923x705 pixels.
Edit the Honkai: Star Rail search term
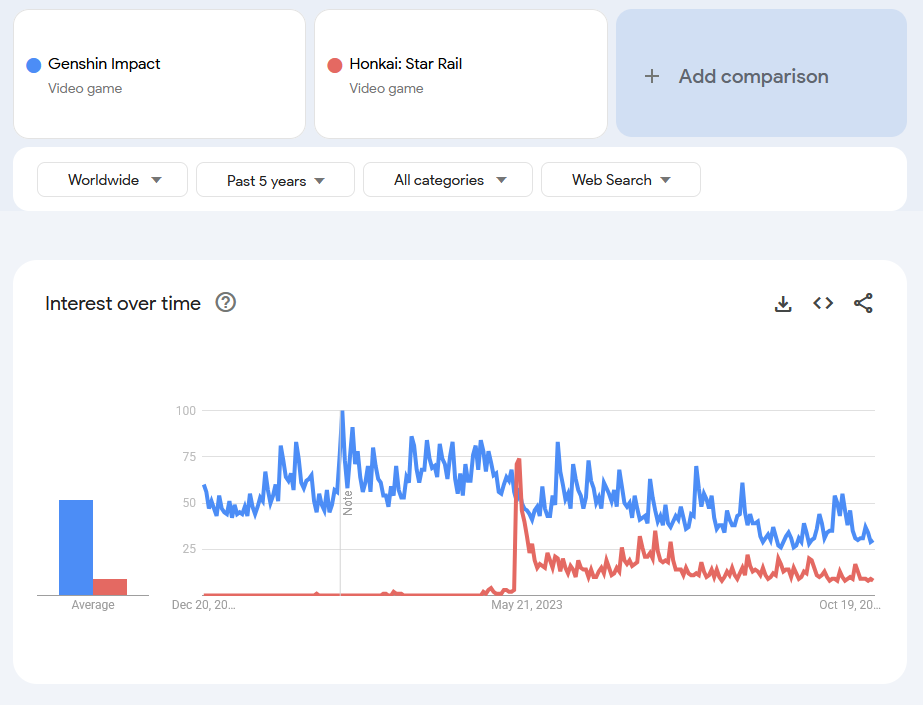tap(405, 64)
